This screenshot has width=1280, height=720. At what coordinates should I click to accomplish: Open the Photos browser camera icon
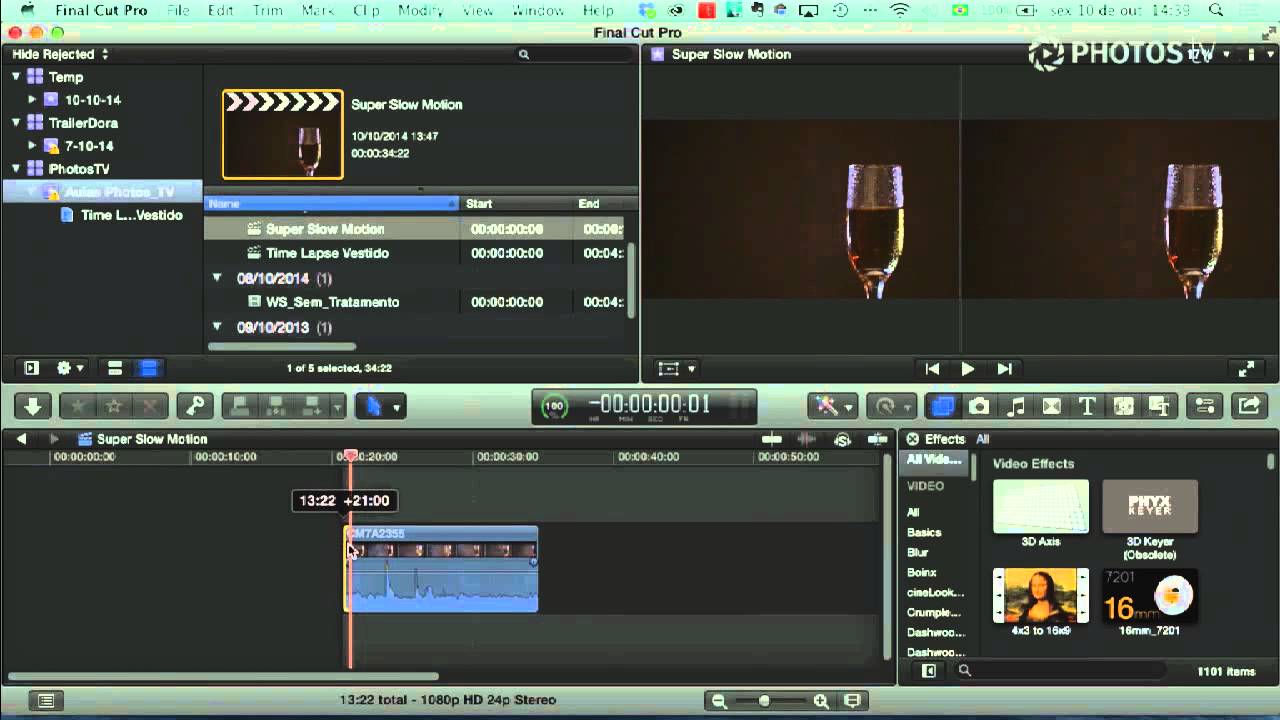coord(979,406)
